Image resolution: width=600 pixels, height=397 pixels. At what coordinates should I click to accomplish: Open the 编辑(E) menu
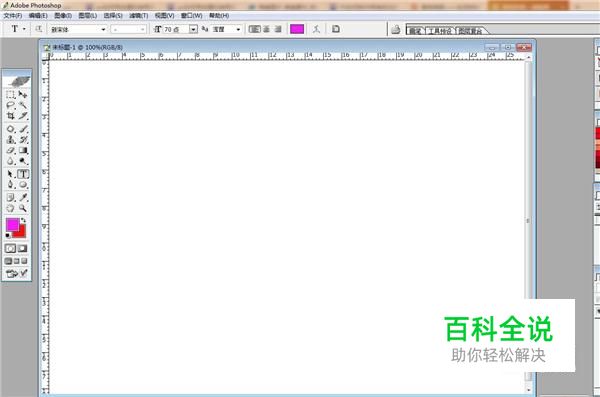tap(38, 16)
